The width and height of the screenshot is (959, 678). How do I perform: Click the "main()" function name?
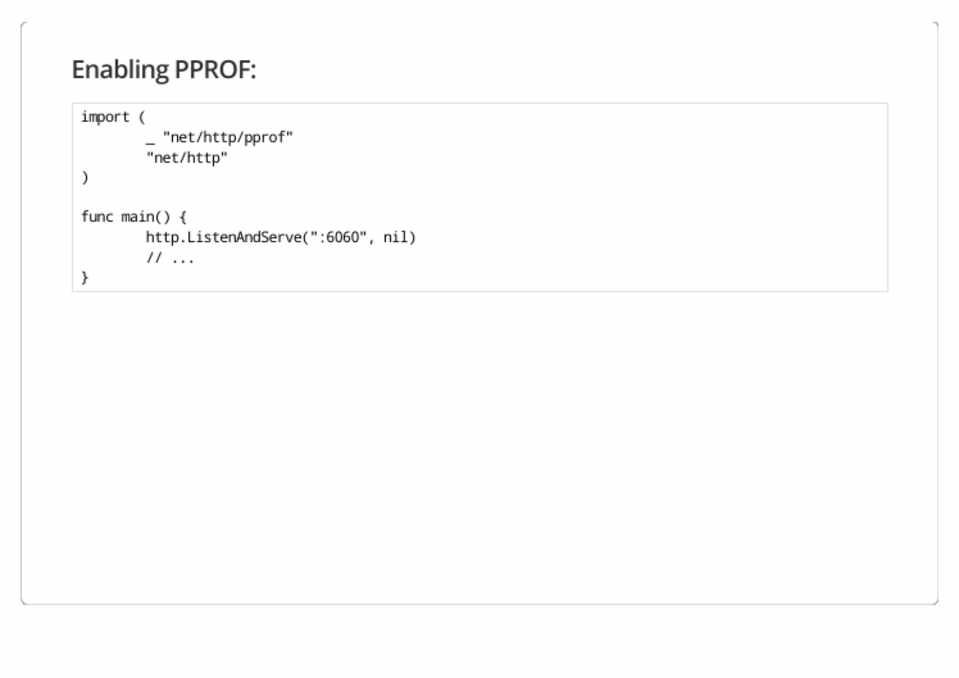[x=145, y=217]
